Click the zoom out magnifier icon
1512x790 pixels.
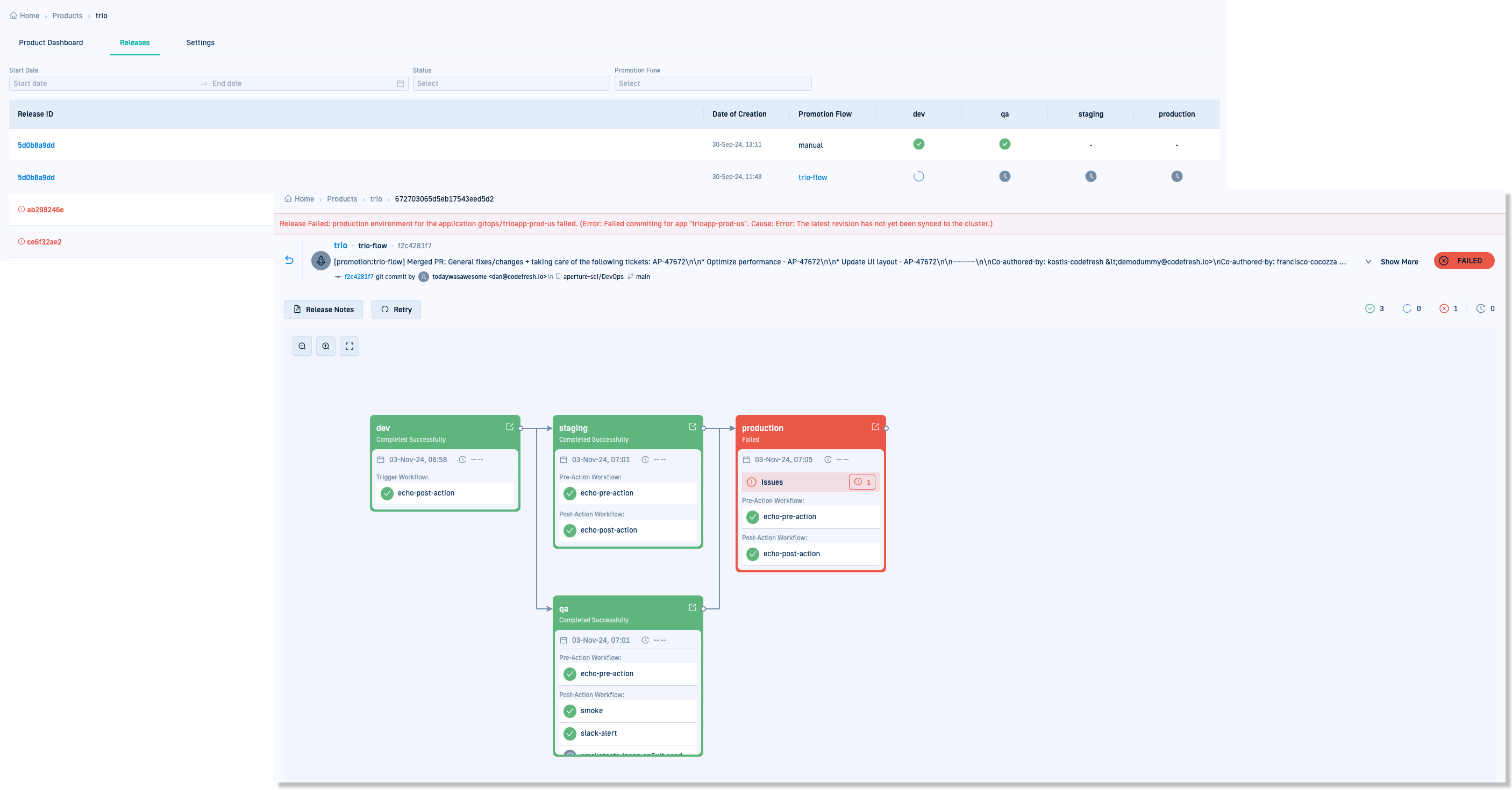point(302,346)
